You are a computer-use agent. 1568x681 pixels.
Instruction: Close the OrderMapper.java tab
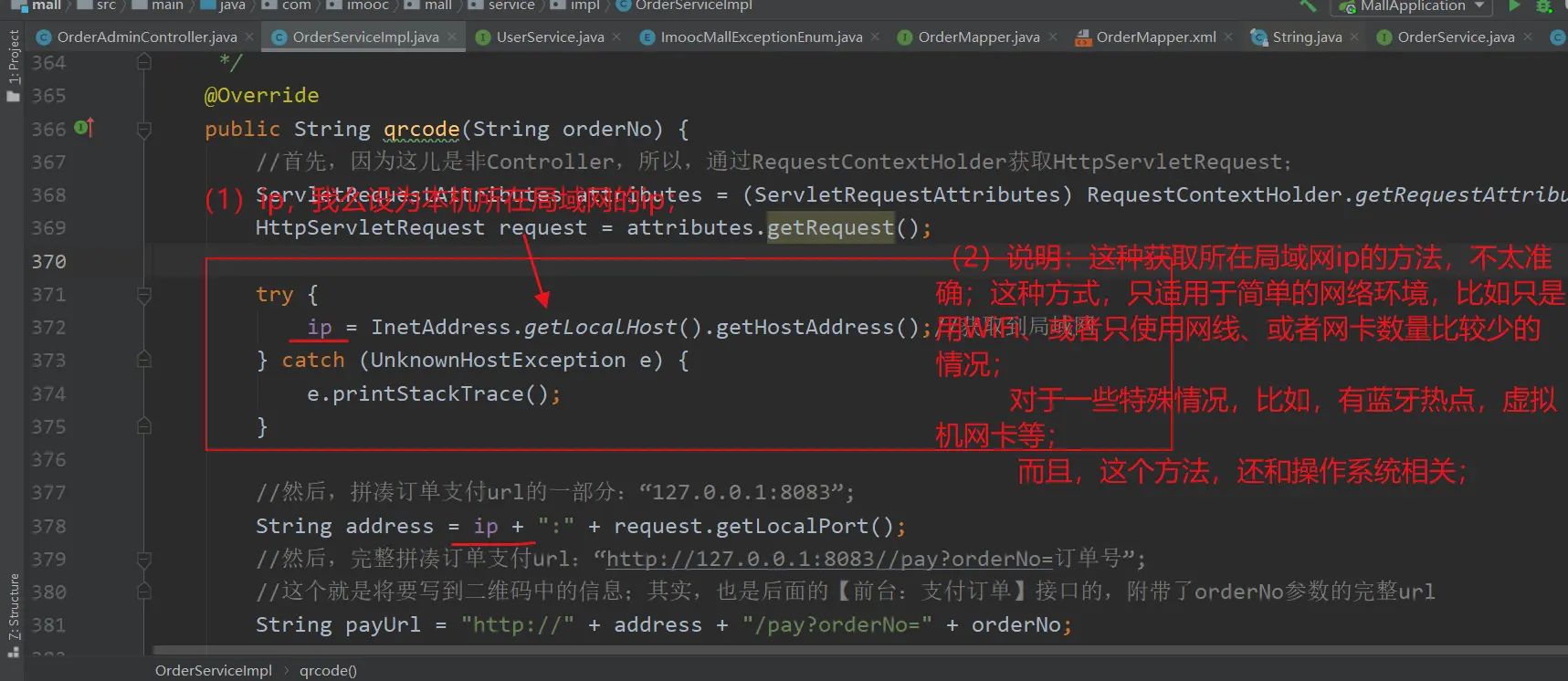coord(1052,37)
